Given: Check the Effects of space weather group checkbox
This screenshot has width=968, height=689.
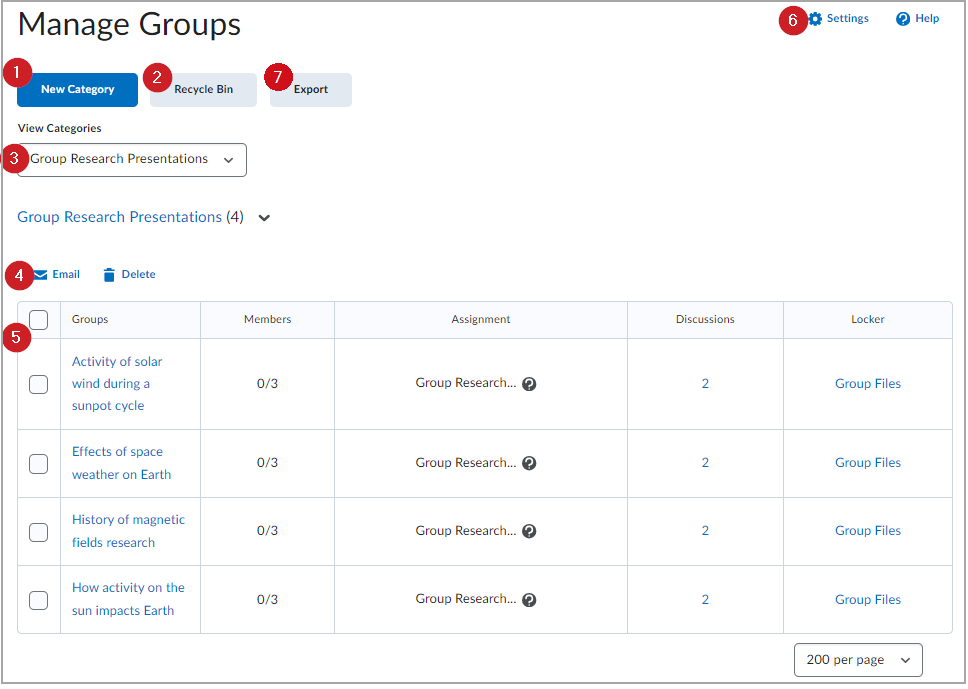Looking at the screenshot, I should 38,464.
